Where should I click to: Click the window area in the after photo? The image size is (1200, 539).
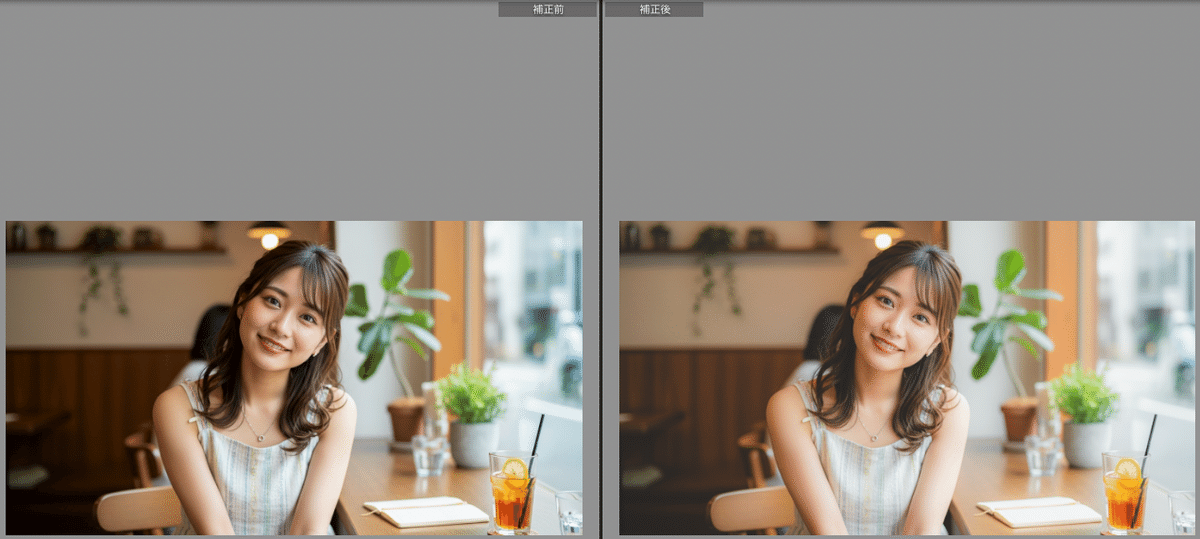(x=1145, y=300)
